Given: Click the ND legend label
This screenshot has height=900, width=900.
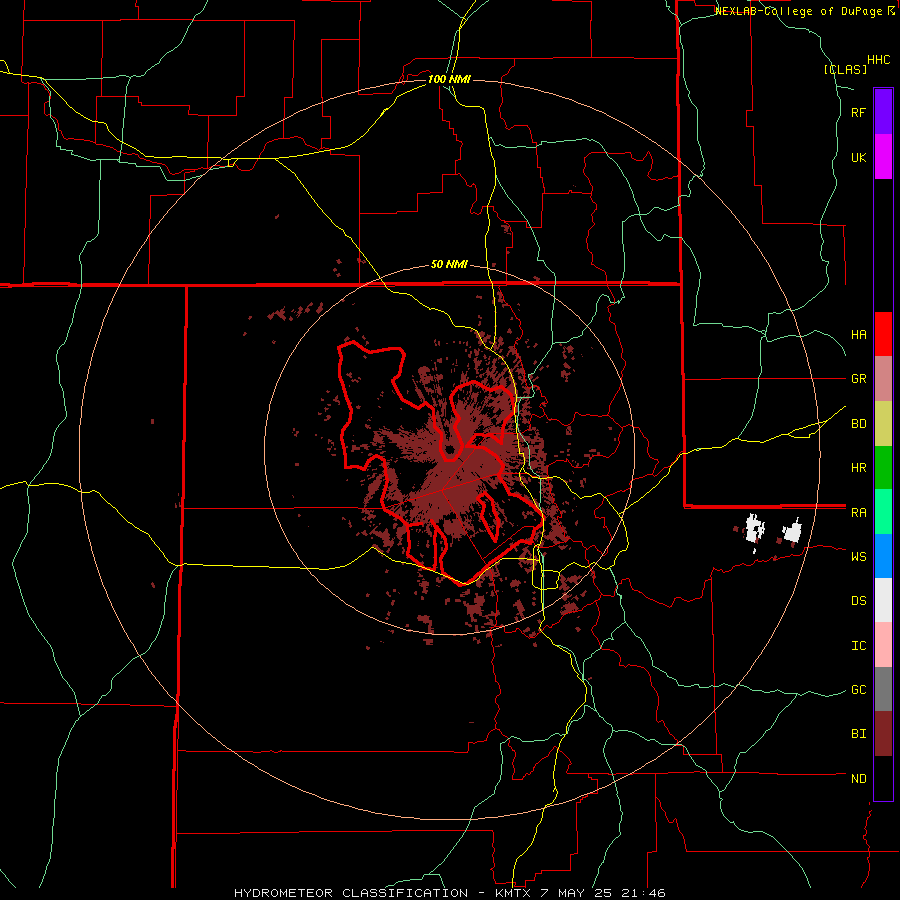Looking at the screenshot, I should 858,779.
